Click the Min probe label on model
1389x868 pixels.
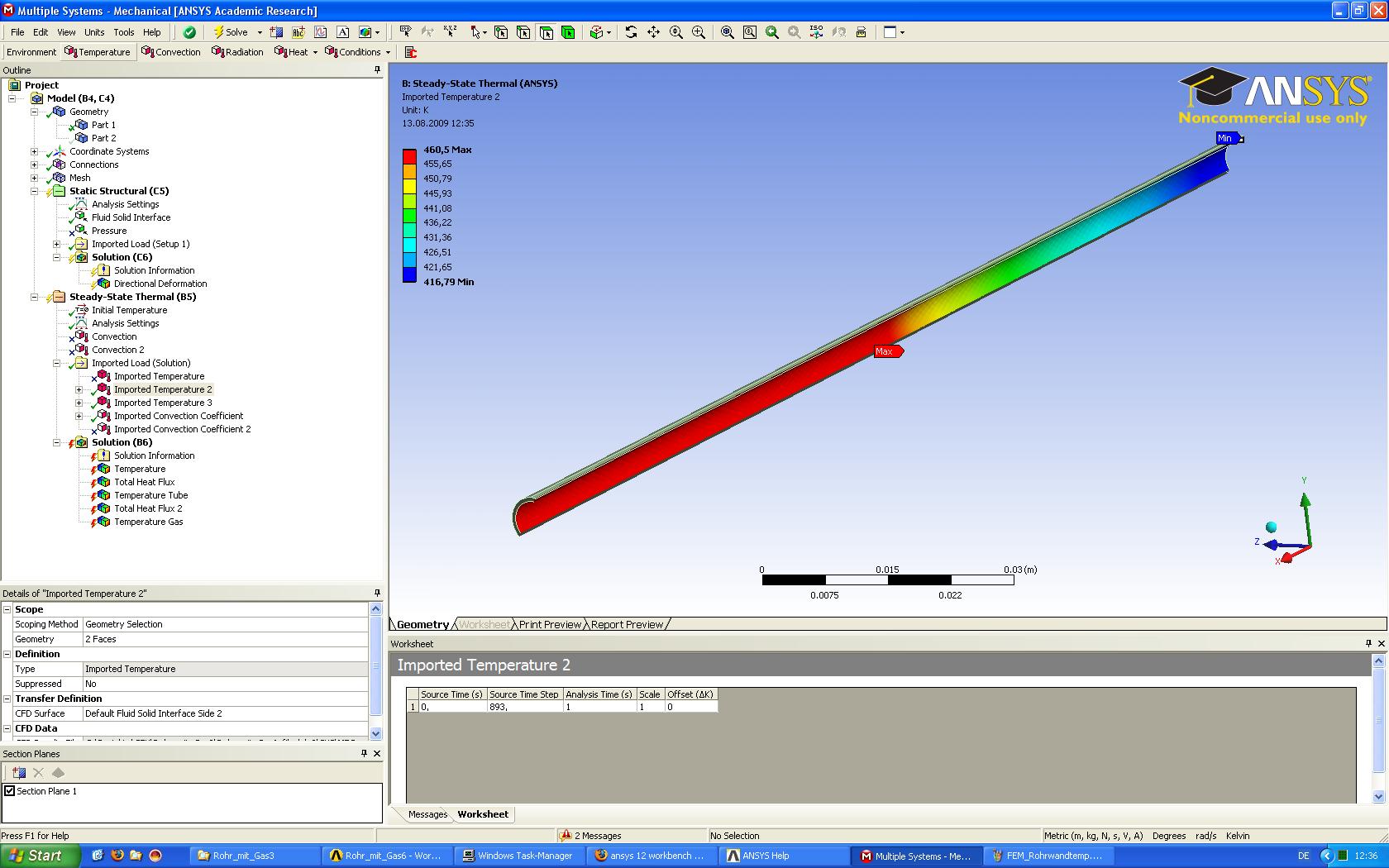(x=1227, y=138)
